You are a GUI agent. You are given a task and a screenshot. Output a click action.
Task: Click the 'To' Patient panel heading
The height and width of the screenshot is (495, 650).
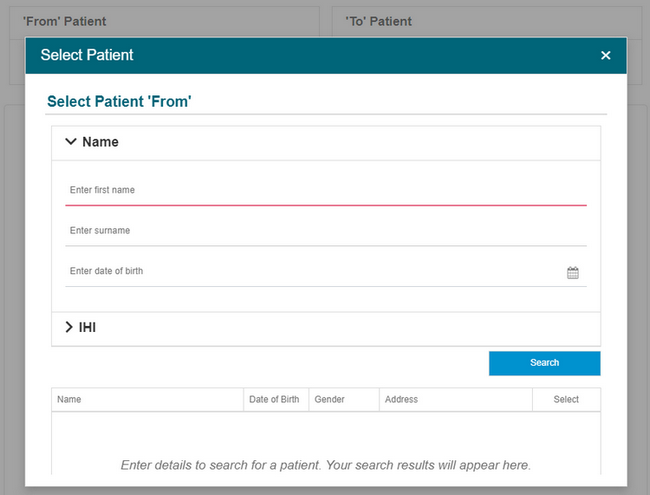pos(378,21)
